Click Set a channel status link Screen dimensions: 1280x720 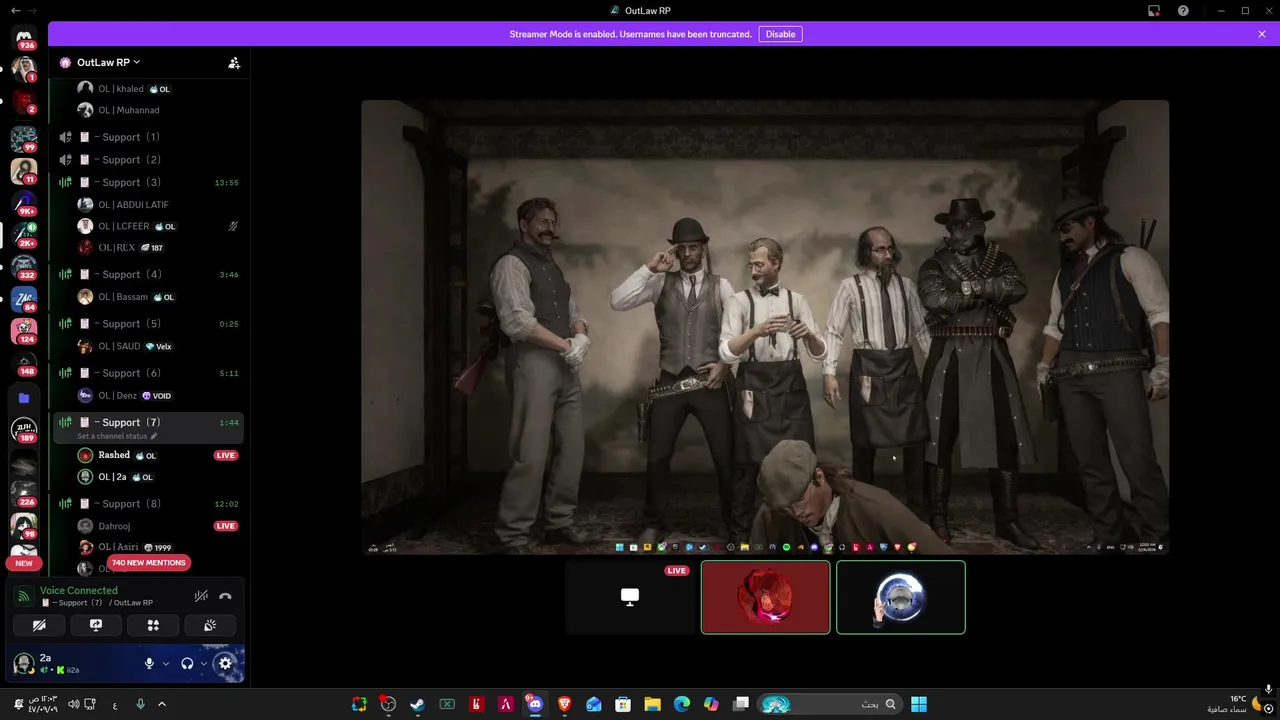(x=117, y=436)
